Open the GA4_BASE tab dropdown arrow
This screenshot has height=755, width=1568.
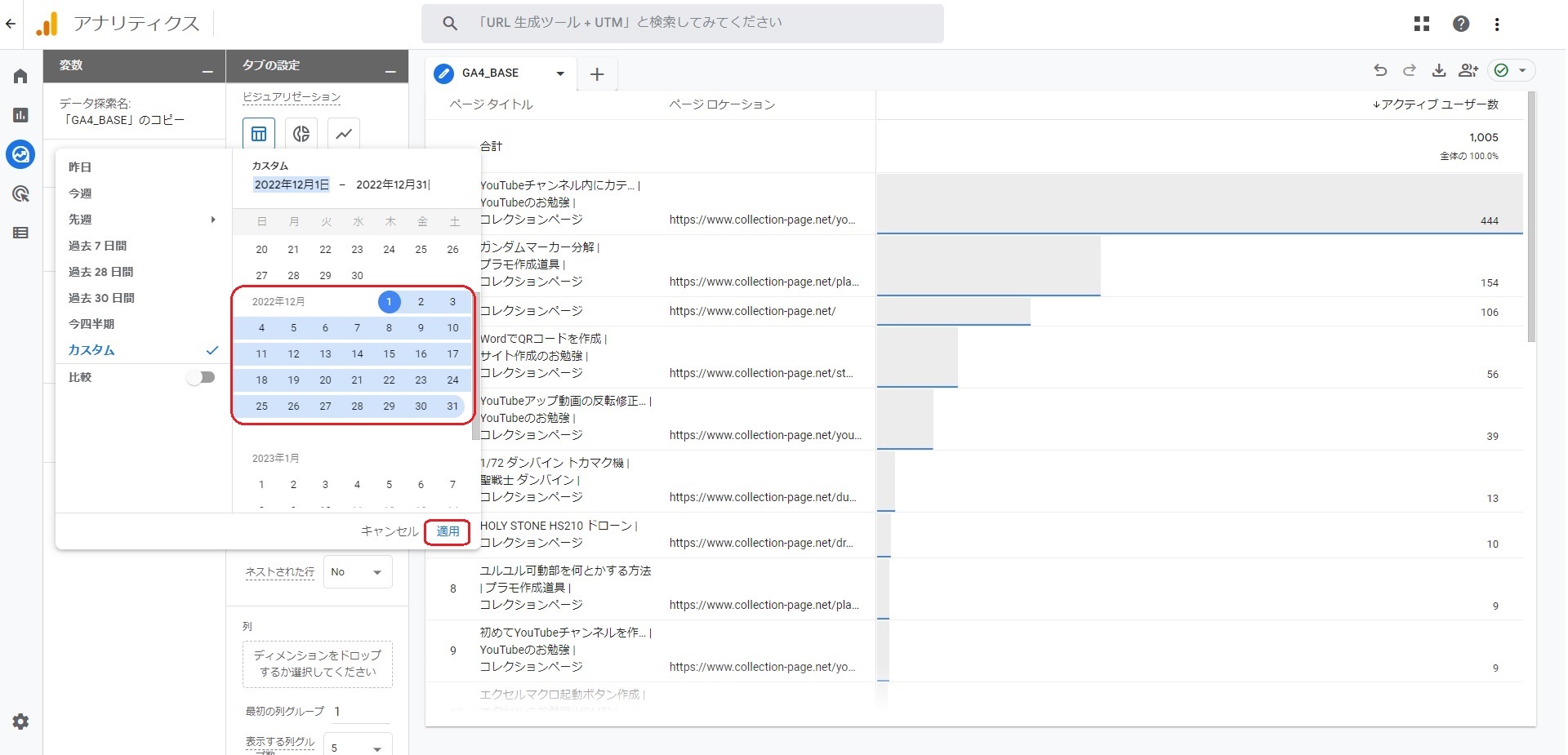tap(560, 73)
